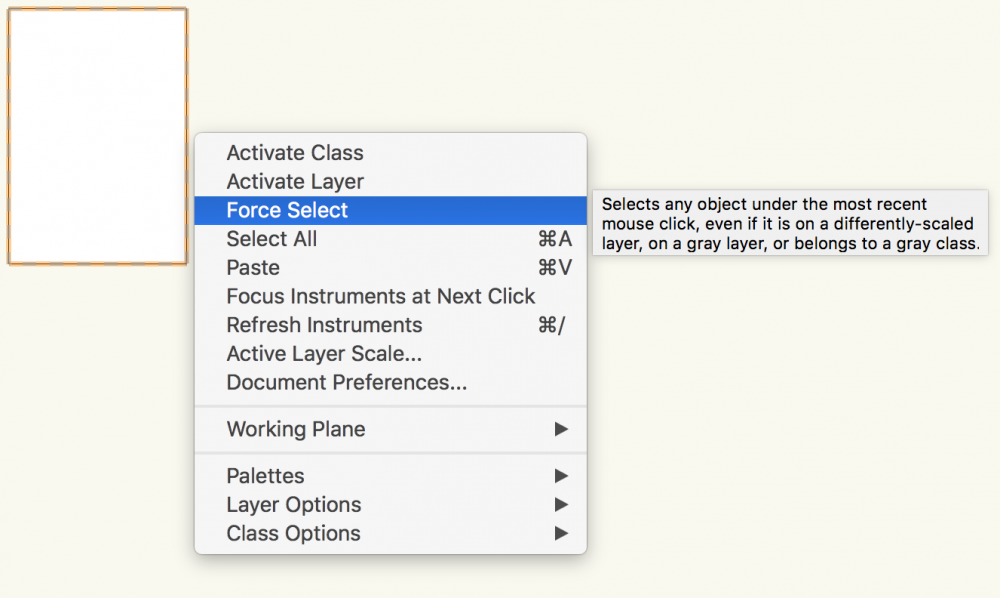The height and width of the screenshot is (598, 1000).
Task: Choose Activate Layer in the context menu
Action: [x=295, y=182]
